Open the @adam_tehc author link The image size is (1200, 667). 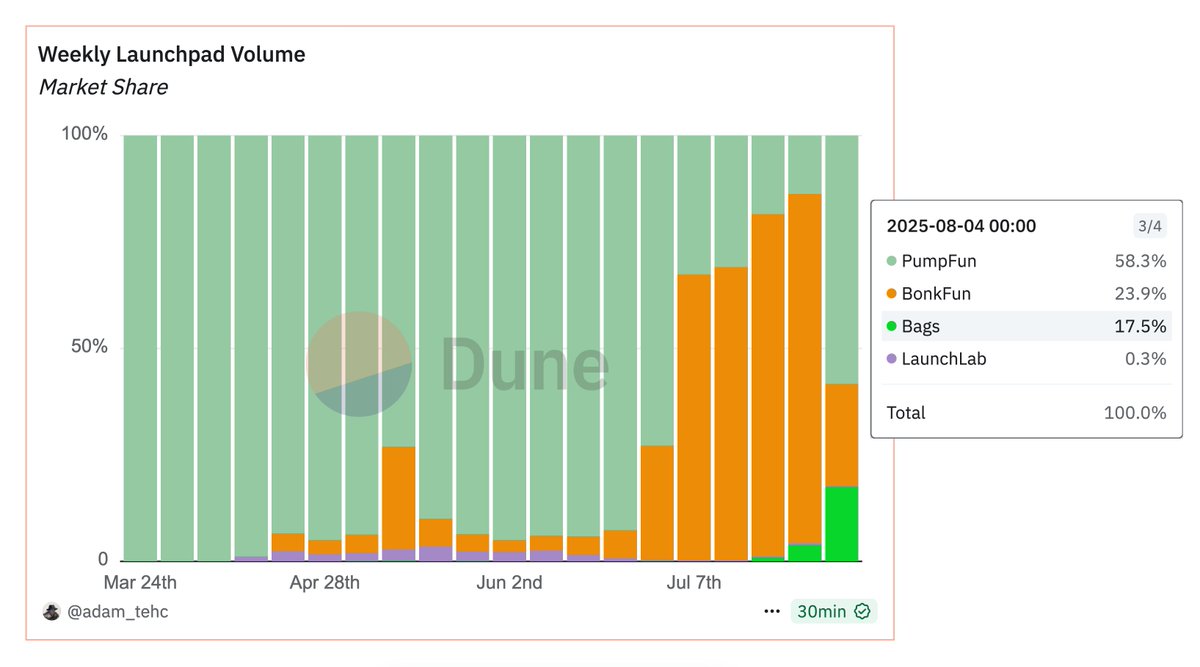117,611
